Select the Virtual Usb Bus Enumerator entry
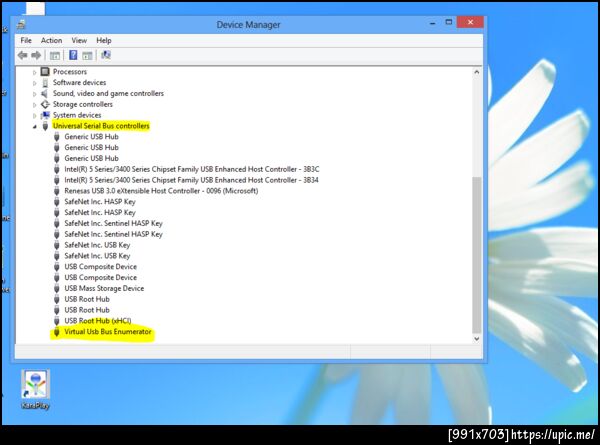Screen dimensions: 600x445 click(108, 332)
